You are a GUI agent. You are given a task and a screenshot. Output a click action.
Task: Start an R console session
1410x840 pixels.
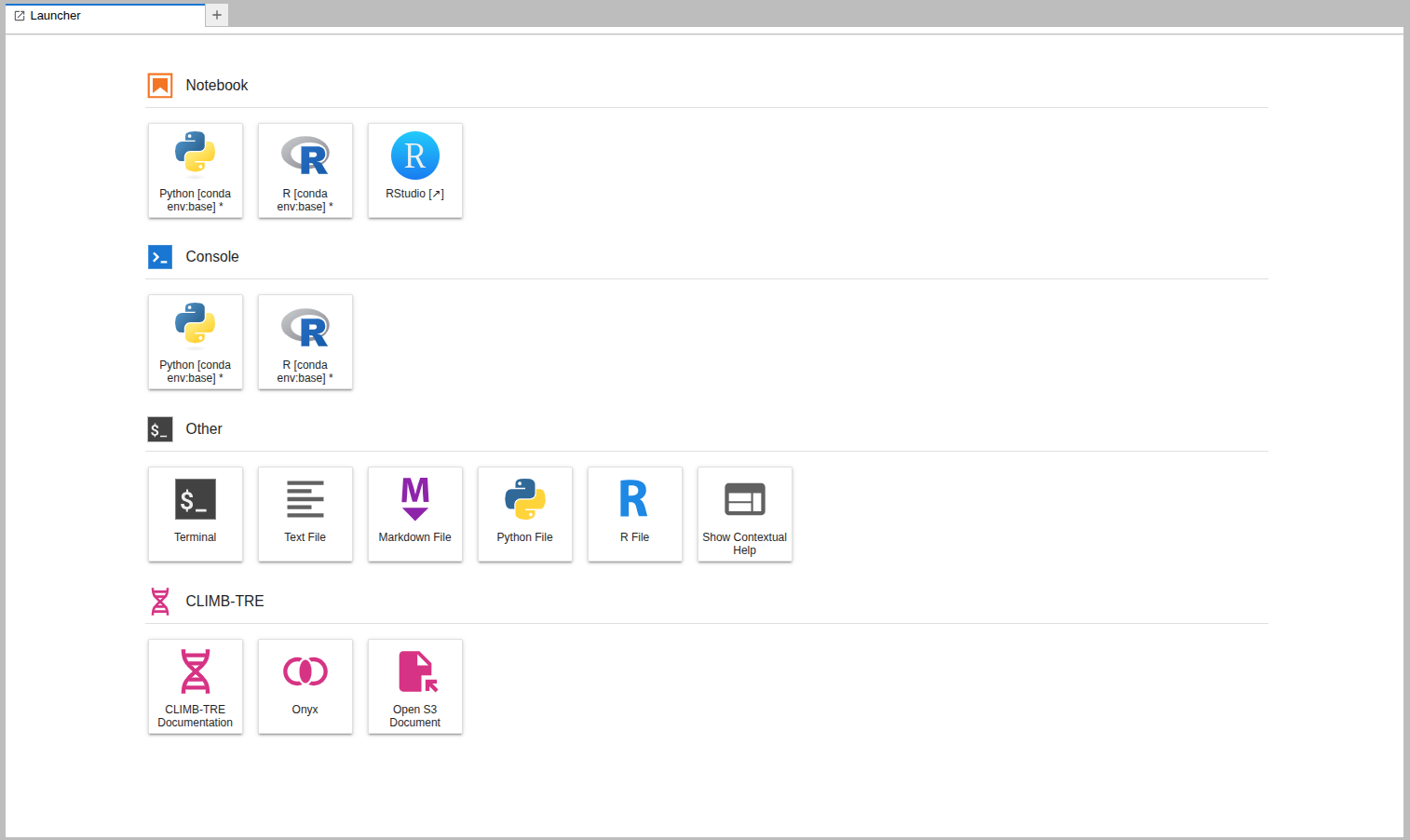point(305,342)
